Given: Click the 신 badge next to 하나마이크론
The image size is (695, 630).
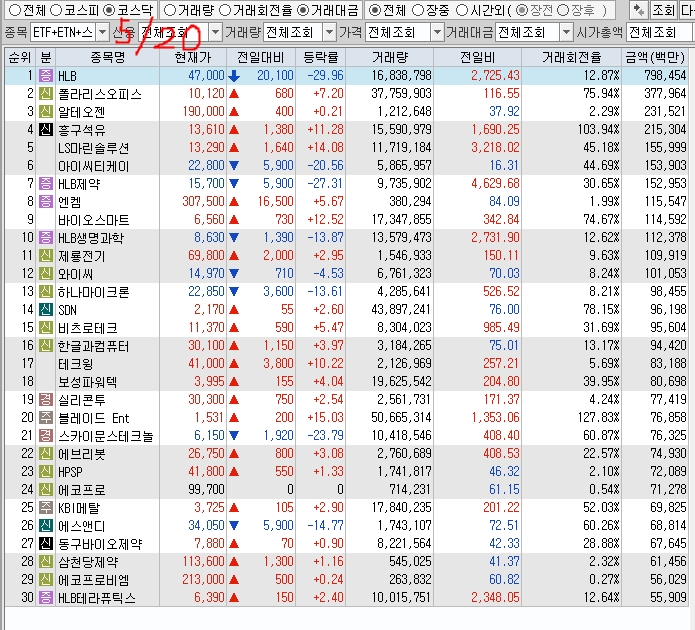Looking at the screenshot, I should click(46, 291).
